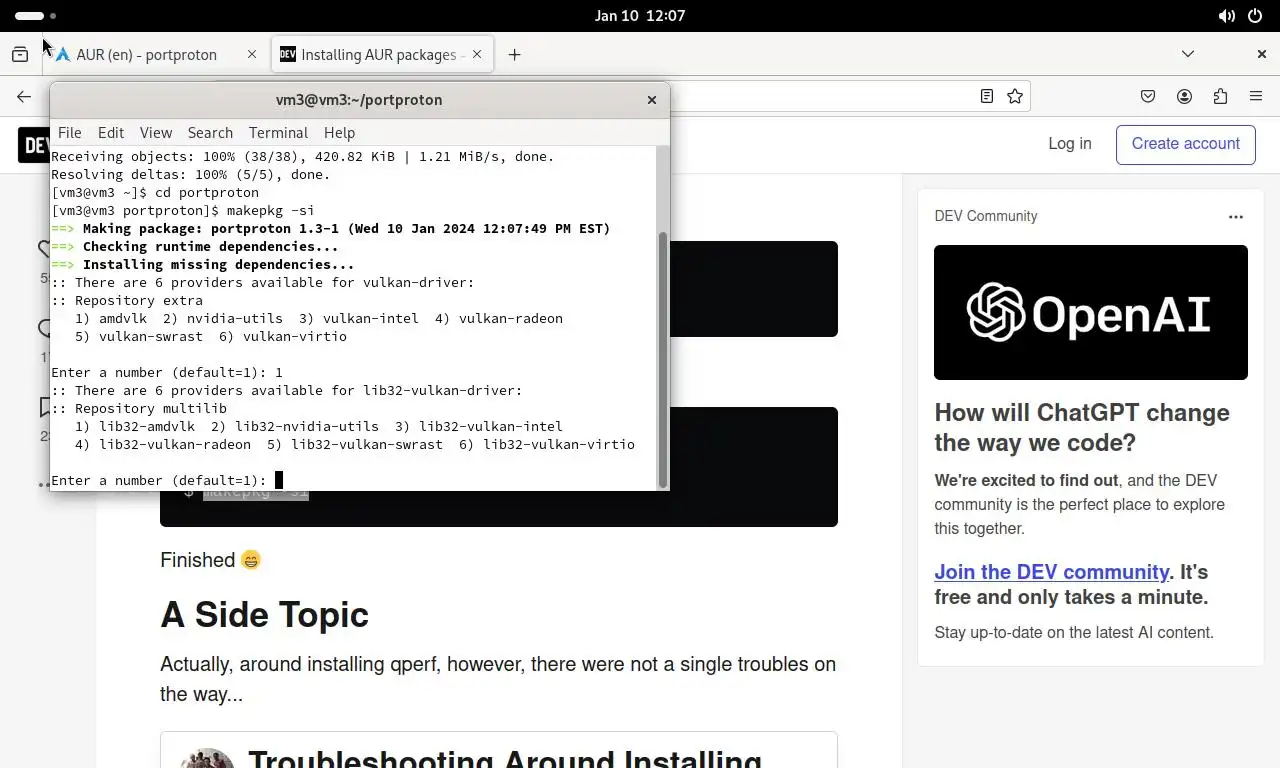Click the terminal vertical scrollbar
This screenshot has height=768, width=1280.
pyautogui.click(x=662, y=360)
